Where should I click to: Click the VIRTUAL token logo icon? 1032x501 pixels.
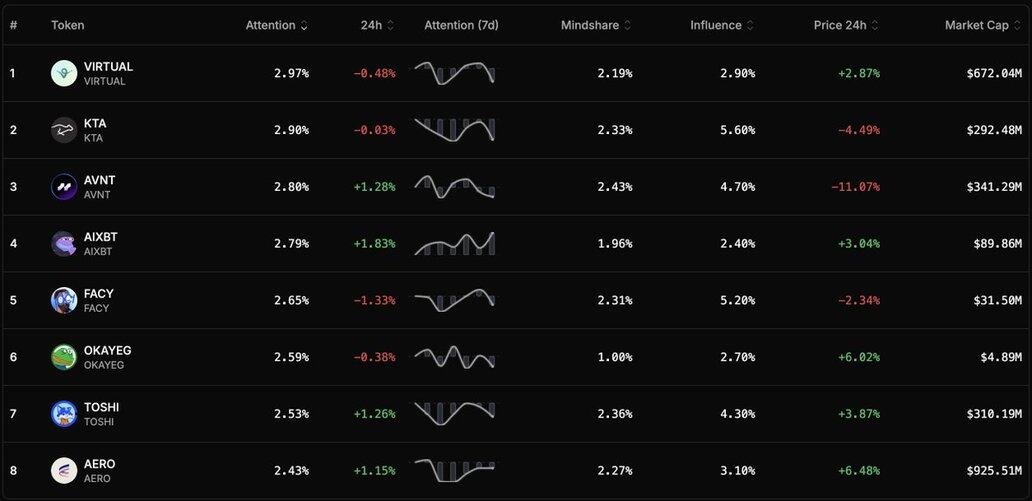coord(64,73)
